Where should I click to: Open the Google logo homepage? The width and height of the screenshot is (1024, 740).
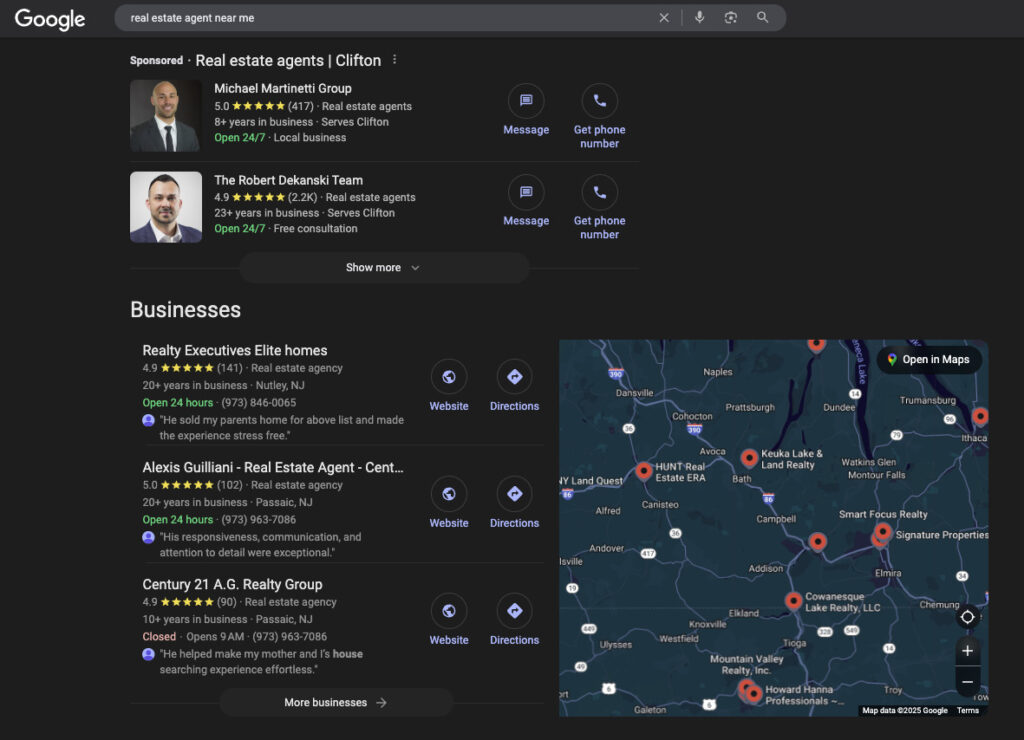(x=50, y=19)
